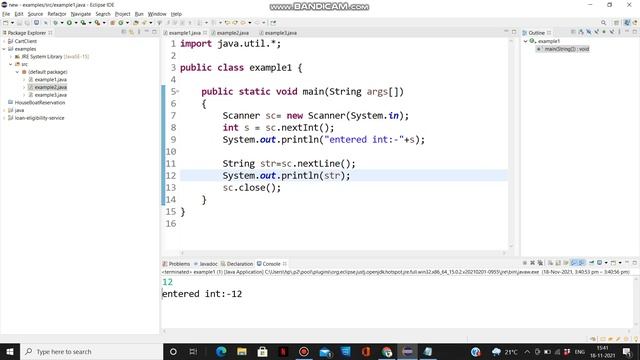Select HouseBoatReservation project

tap(40, 102)
